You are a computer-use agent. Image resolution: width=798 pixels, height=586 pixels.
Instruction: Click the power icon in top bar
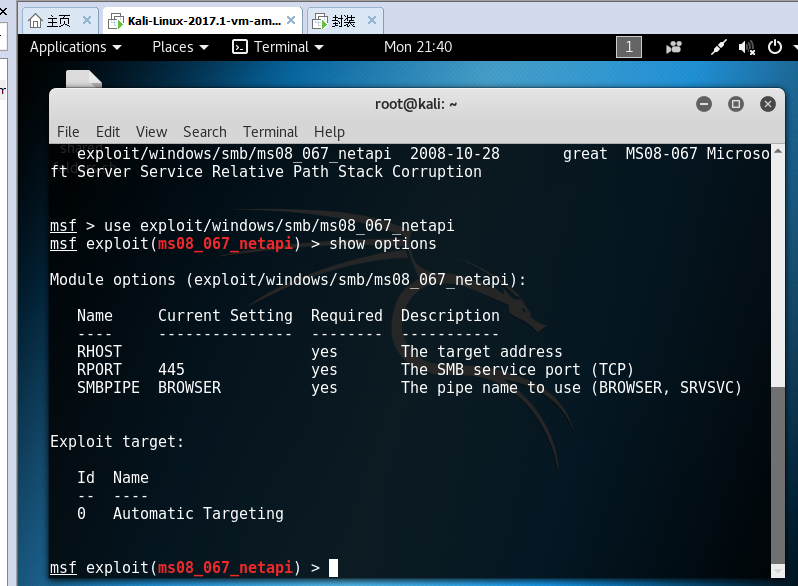775,47
